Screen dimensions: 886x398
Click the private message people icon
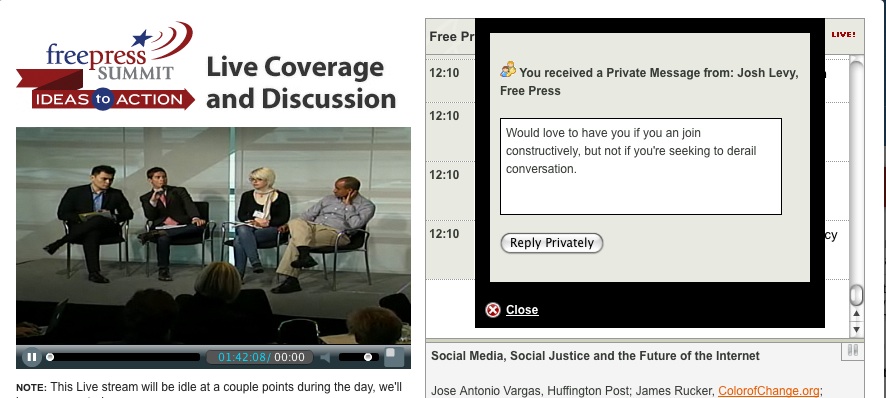508,70
